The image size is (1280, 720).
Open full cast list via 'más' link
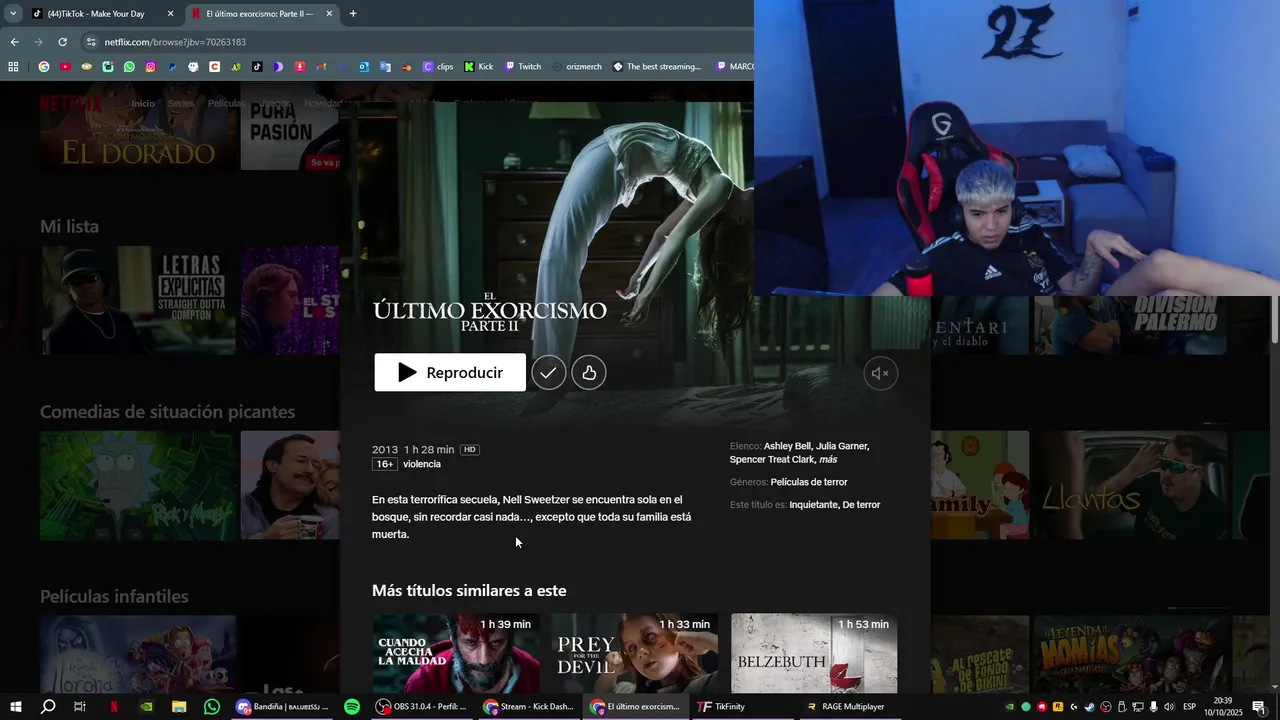[x=828, y=459]
